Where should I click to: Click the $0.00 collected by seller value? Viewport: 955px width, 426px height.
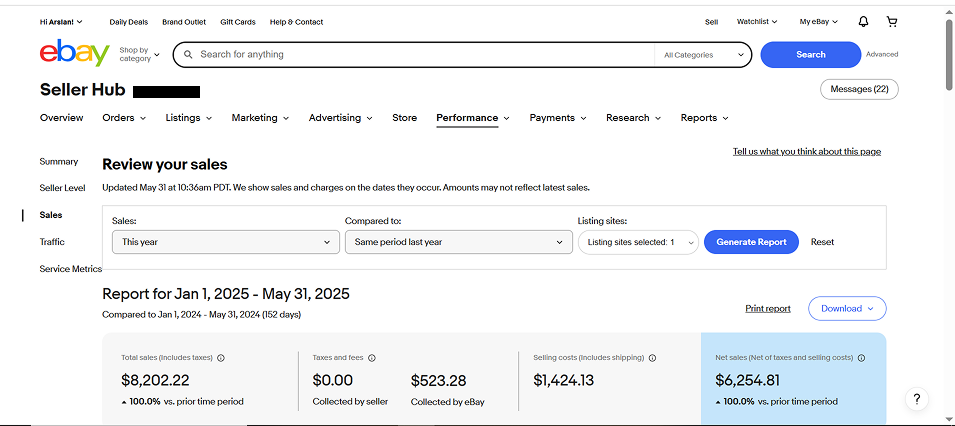[333, 381]
